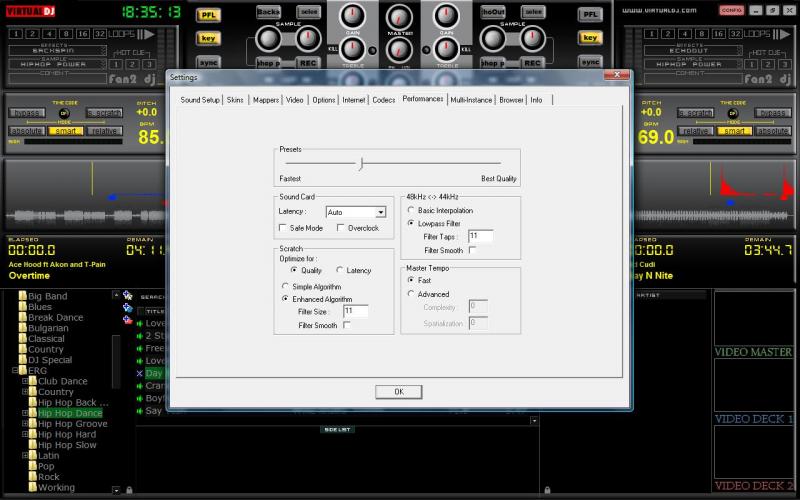Set left deck loop length to 4
The width and height of the screenshot is (800, 500).
coord(49,34)
